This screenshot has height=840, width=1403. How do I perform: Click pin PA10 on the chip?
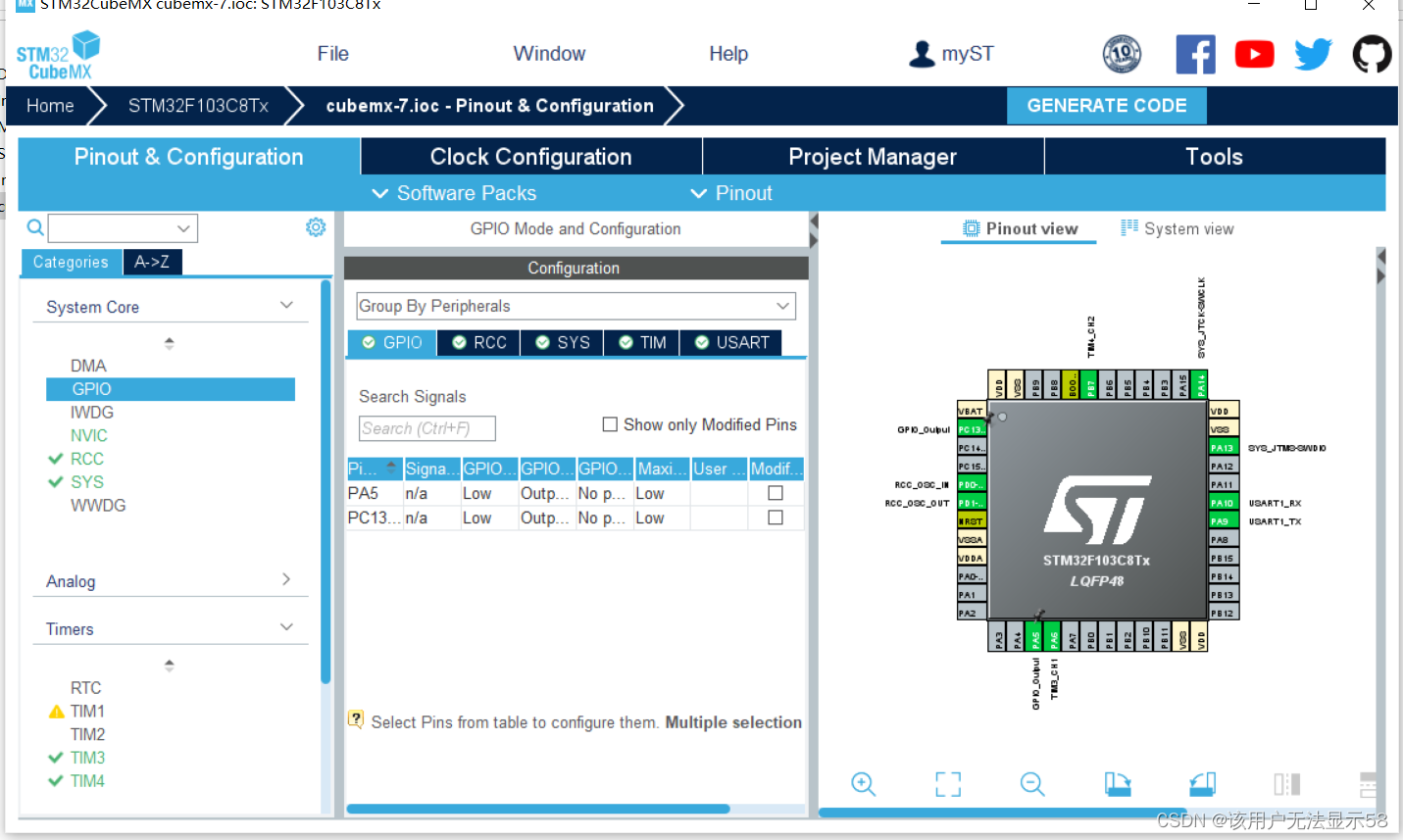coord(1224,503)
